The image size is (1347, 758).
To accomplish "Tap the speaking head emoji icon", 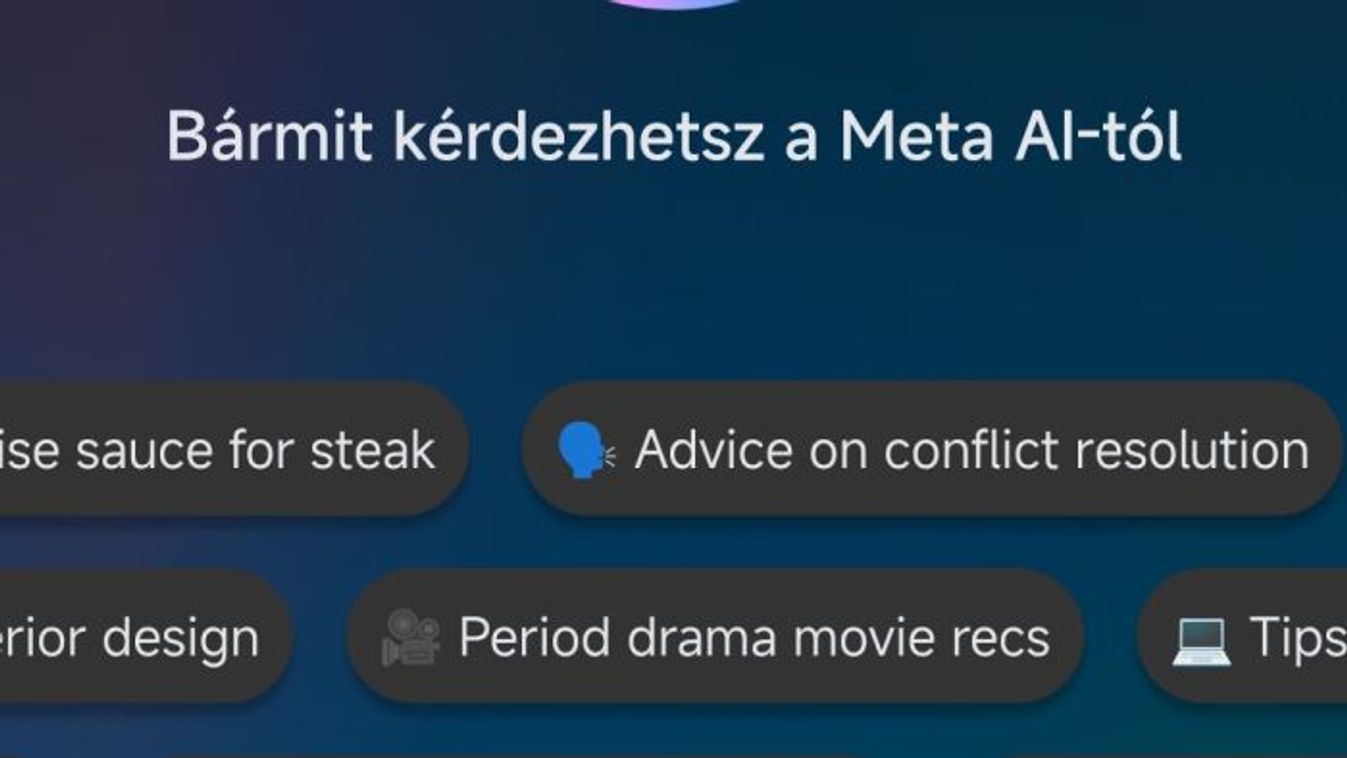I will [586, 450].
